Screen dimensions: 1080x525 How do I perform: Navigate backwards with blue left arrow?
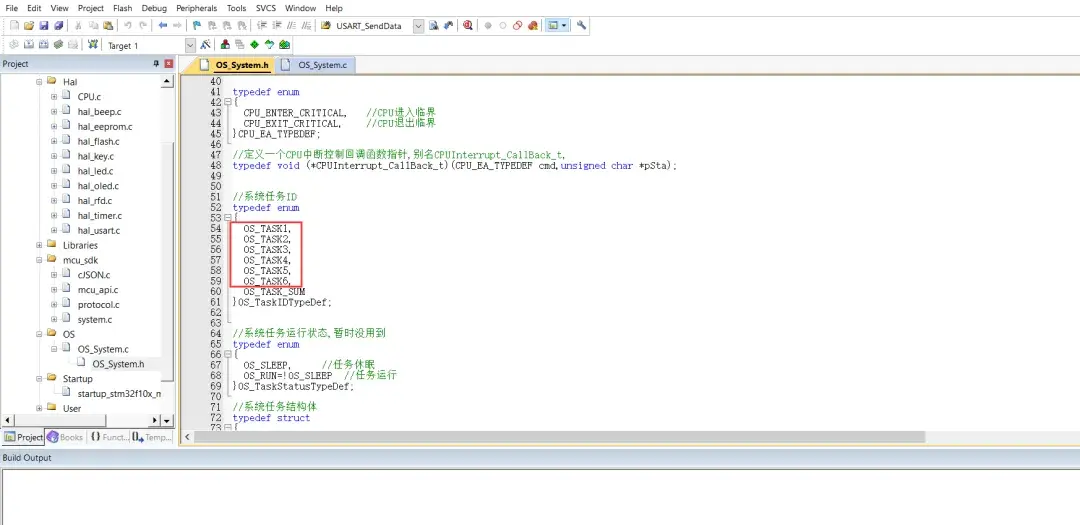point(163,25)
